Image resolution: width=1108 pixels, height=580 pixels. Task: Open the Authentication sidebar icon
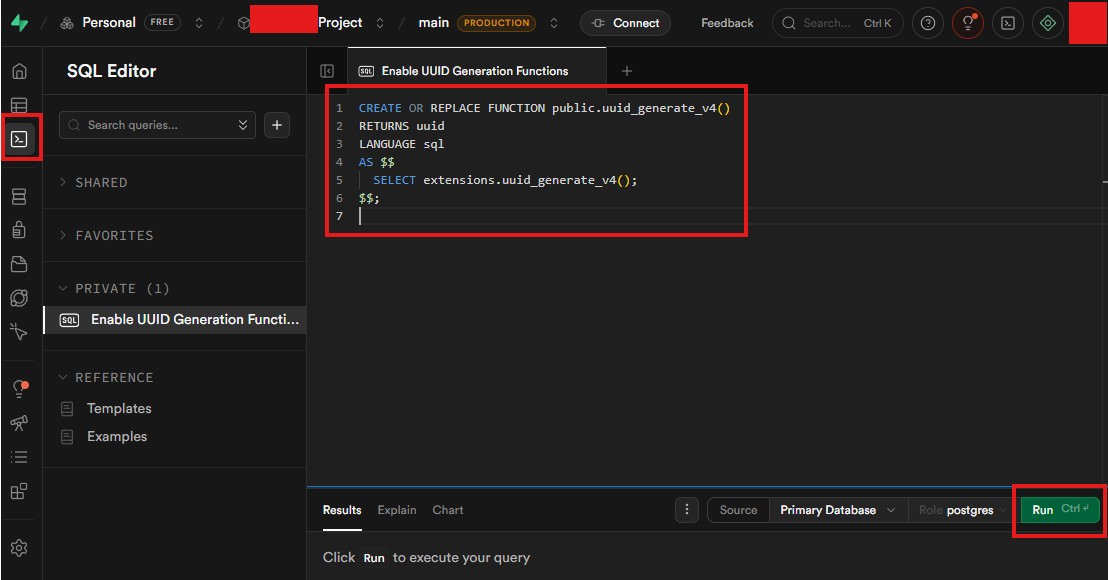19,230
